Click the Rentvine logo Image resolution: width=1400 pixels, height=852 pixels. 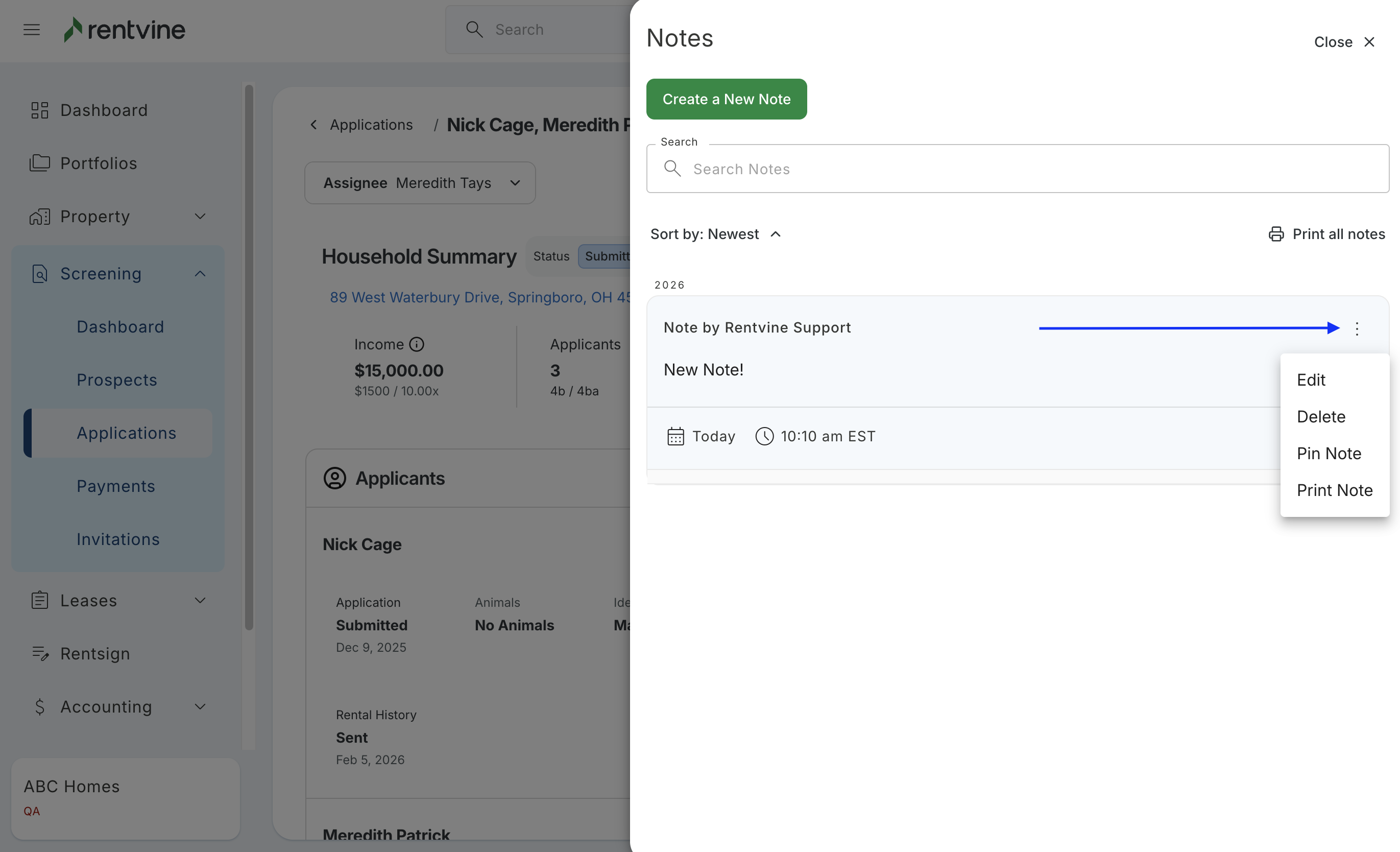(125, 30)
